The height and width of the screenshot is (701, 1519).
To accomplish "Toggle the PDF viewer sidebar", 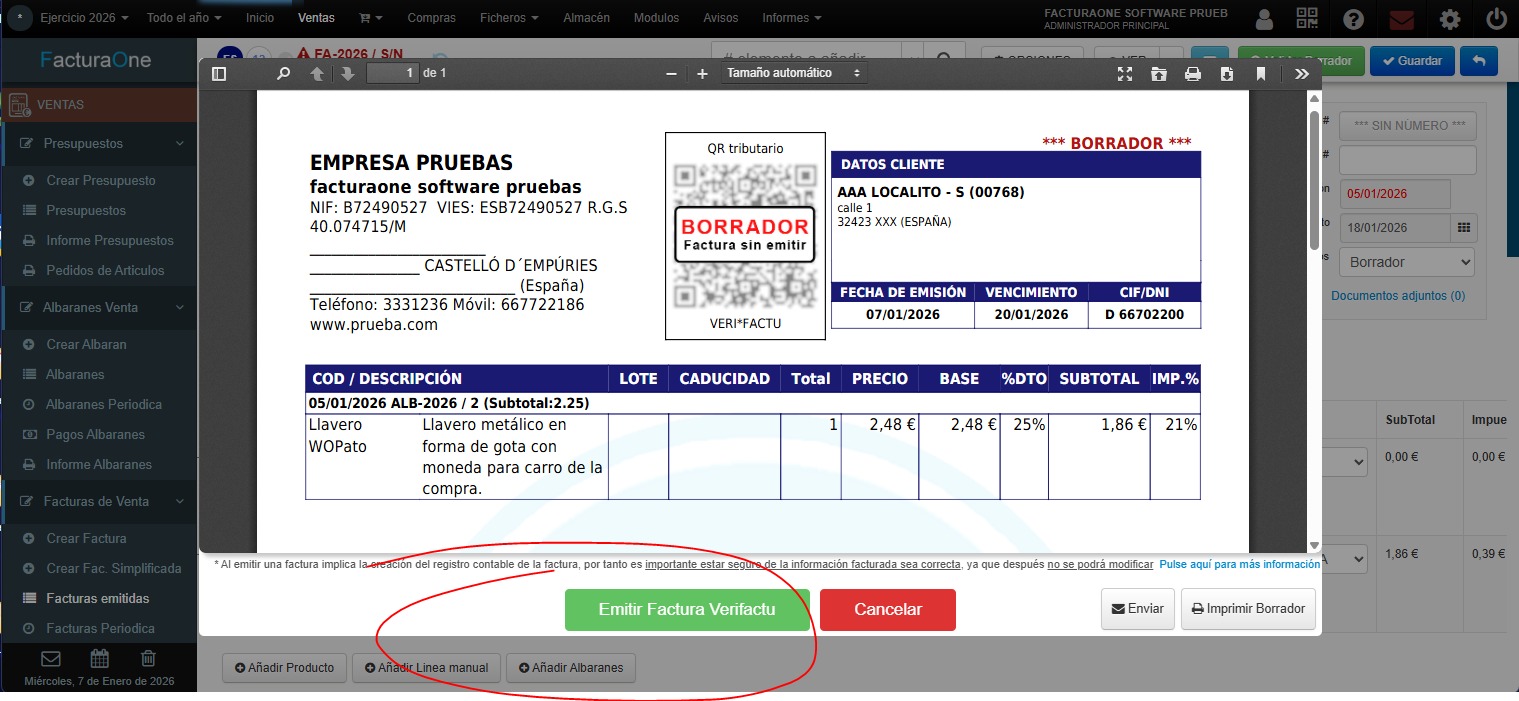I will (x=220, y=74).
